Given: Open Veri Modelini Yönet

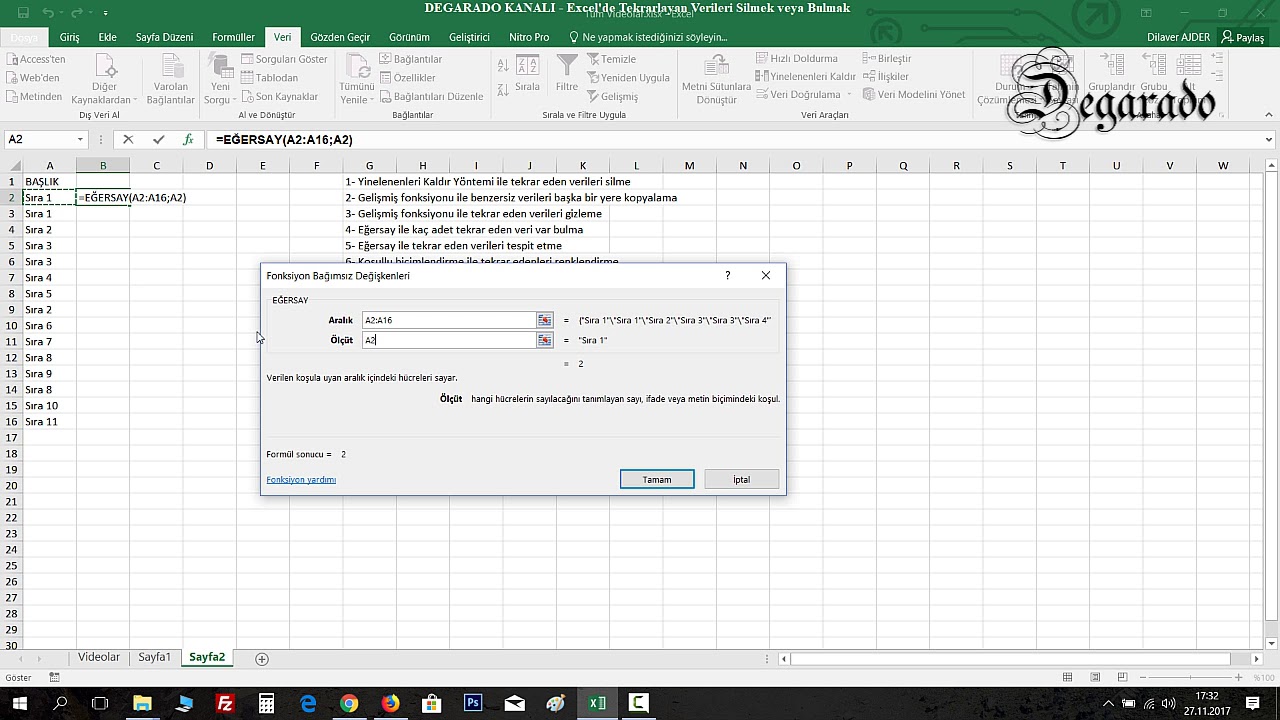Looking at the screenshot, I should pos(914,95).
